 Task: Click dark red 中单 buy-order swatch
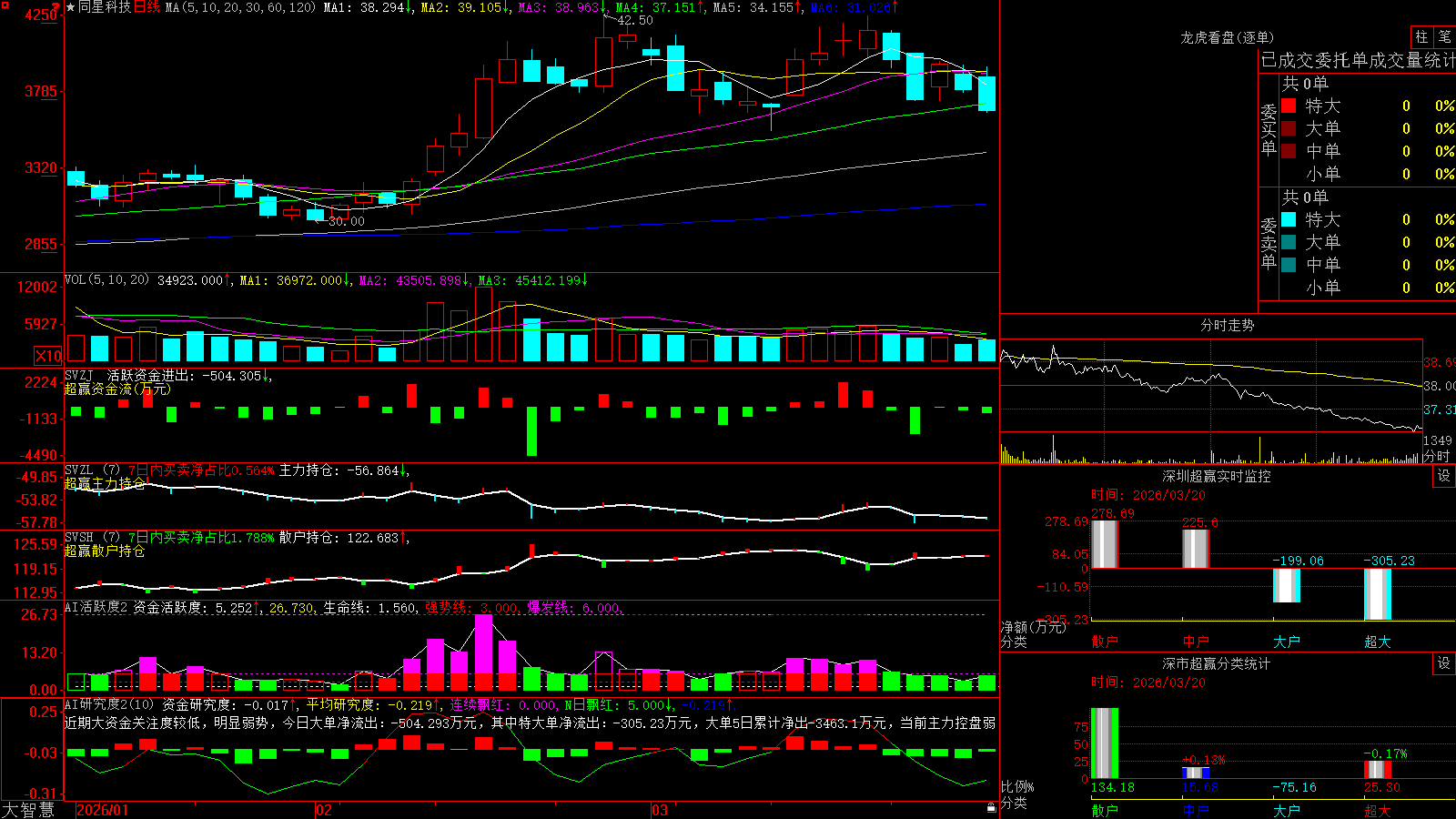pos(1289,151)
